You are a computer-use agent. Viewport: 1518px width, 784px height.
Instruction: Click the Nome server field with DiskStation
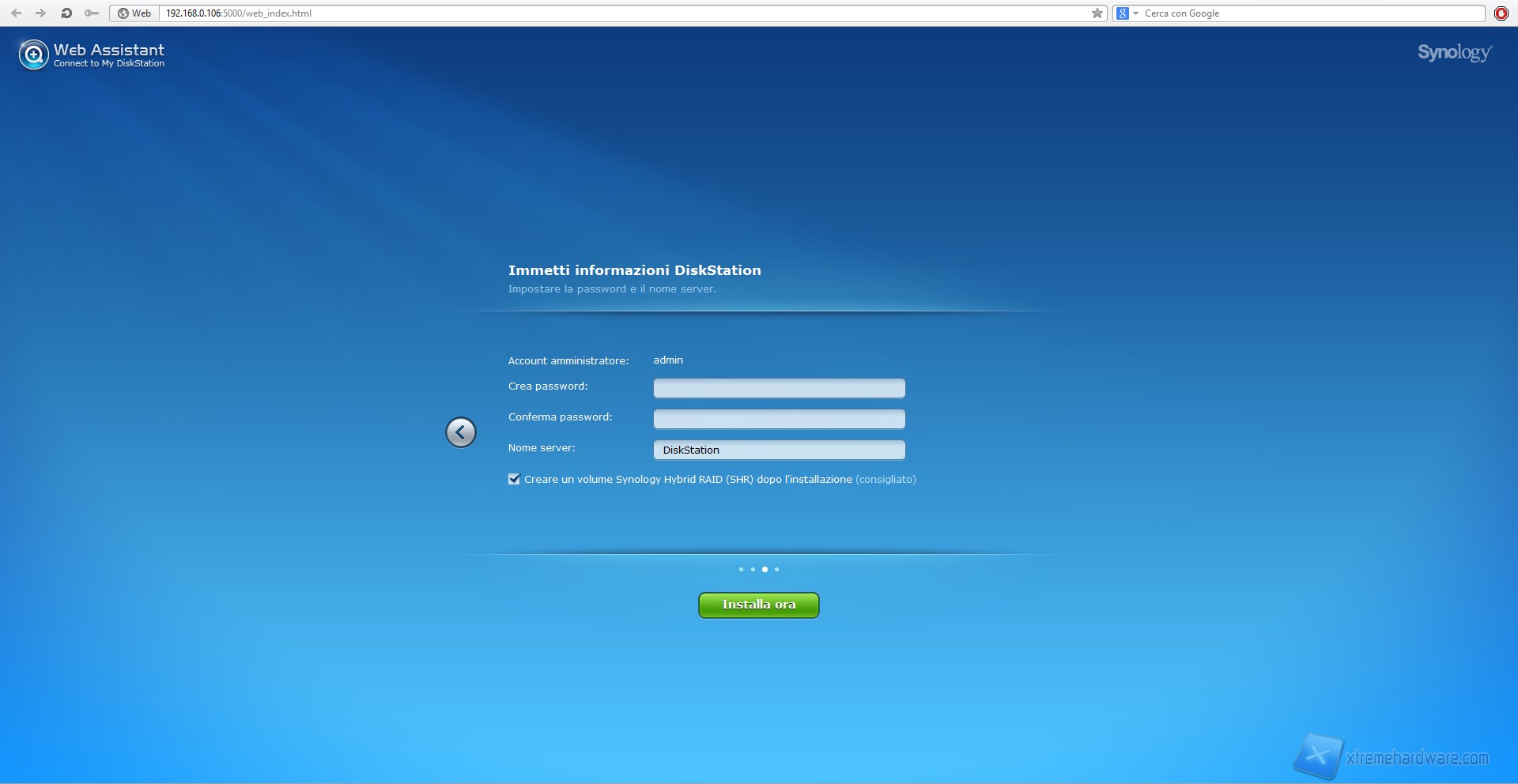click(779, 450)
